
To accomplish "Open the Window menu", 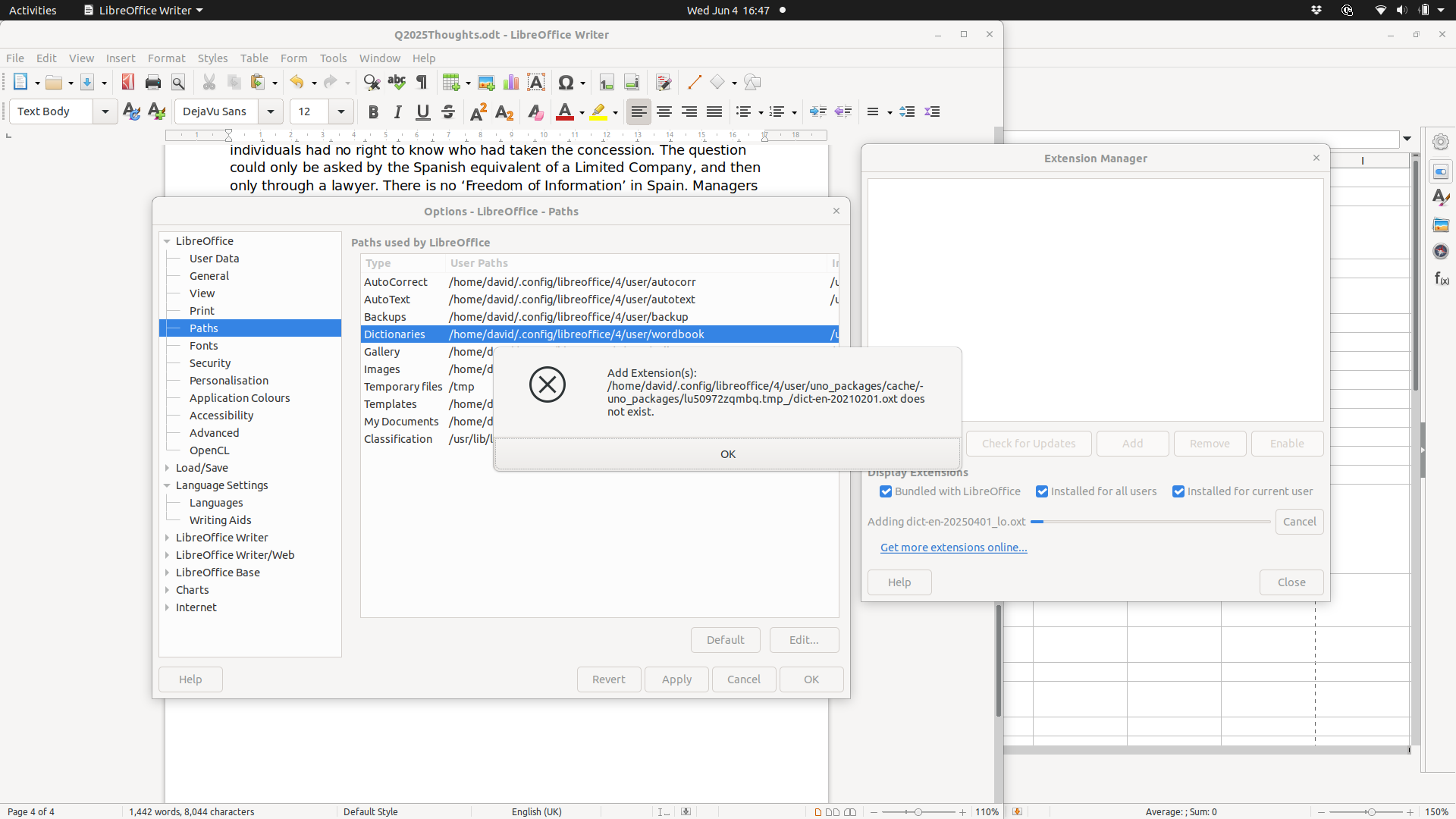I will click(379, 58).
